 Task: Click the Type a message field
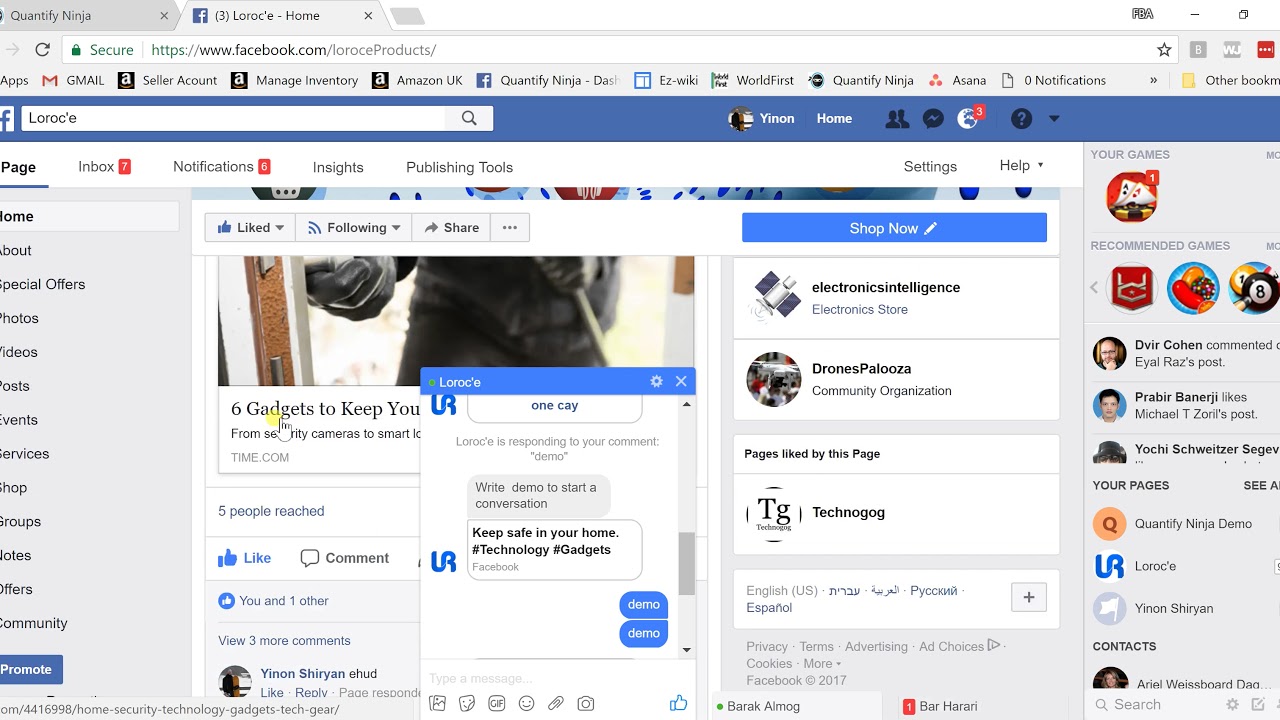pyautogui.click(x=545, y=678)
